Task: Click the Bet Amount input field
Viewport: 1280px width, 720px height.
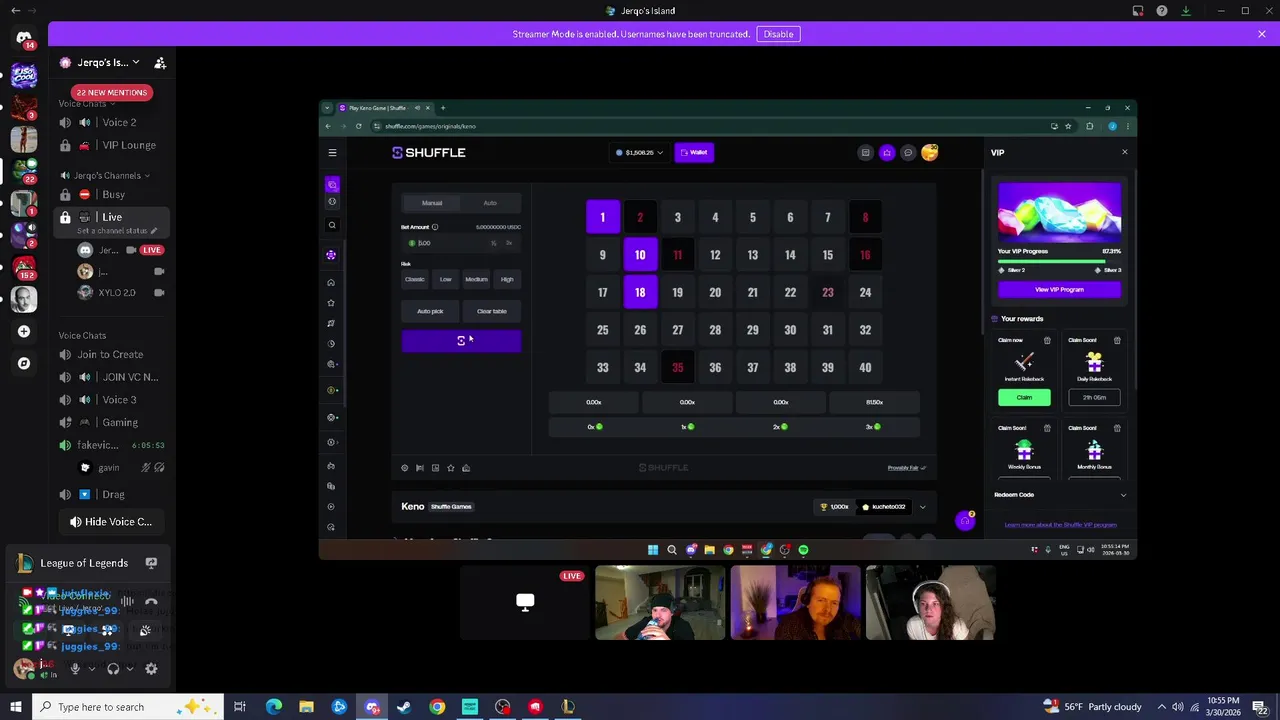Action: coord(461,243)
